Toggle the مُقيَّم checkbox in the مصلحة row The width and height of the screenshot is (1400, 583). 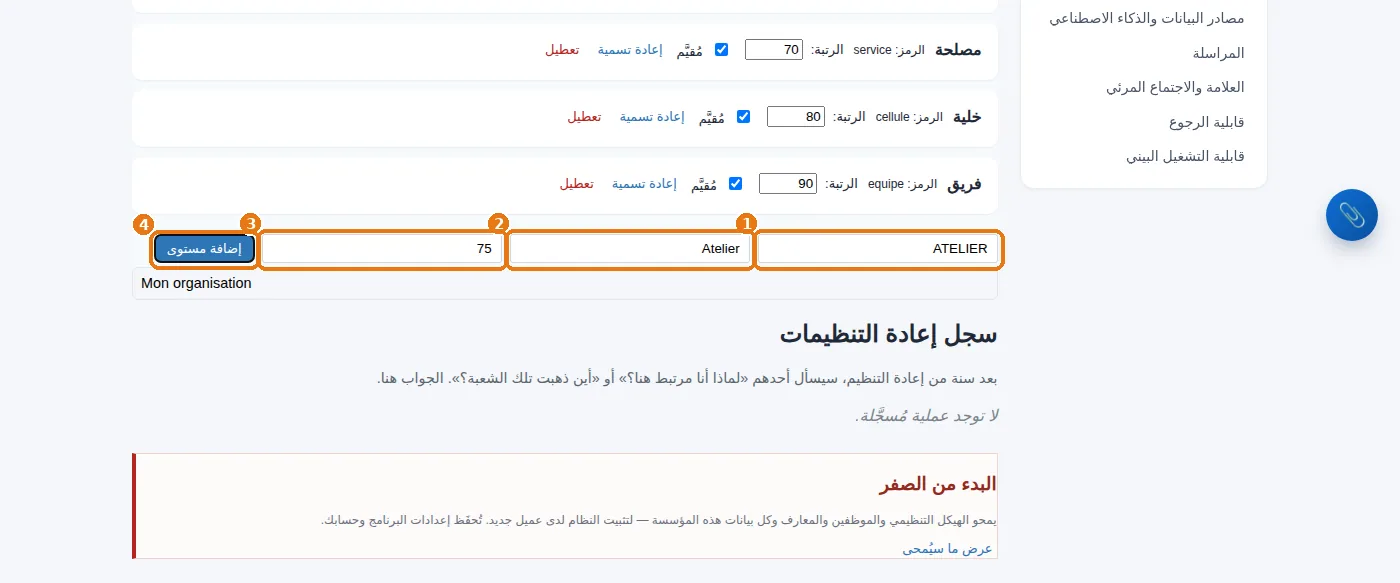point(721,49)
